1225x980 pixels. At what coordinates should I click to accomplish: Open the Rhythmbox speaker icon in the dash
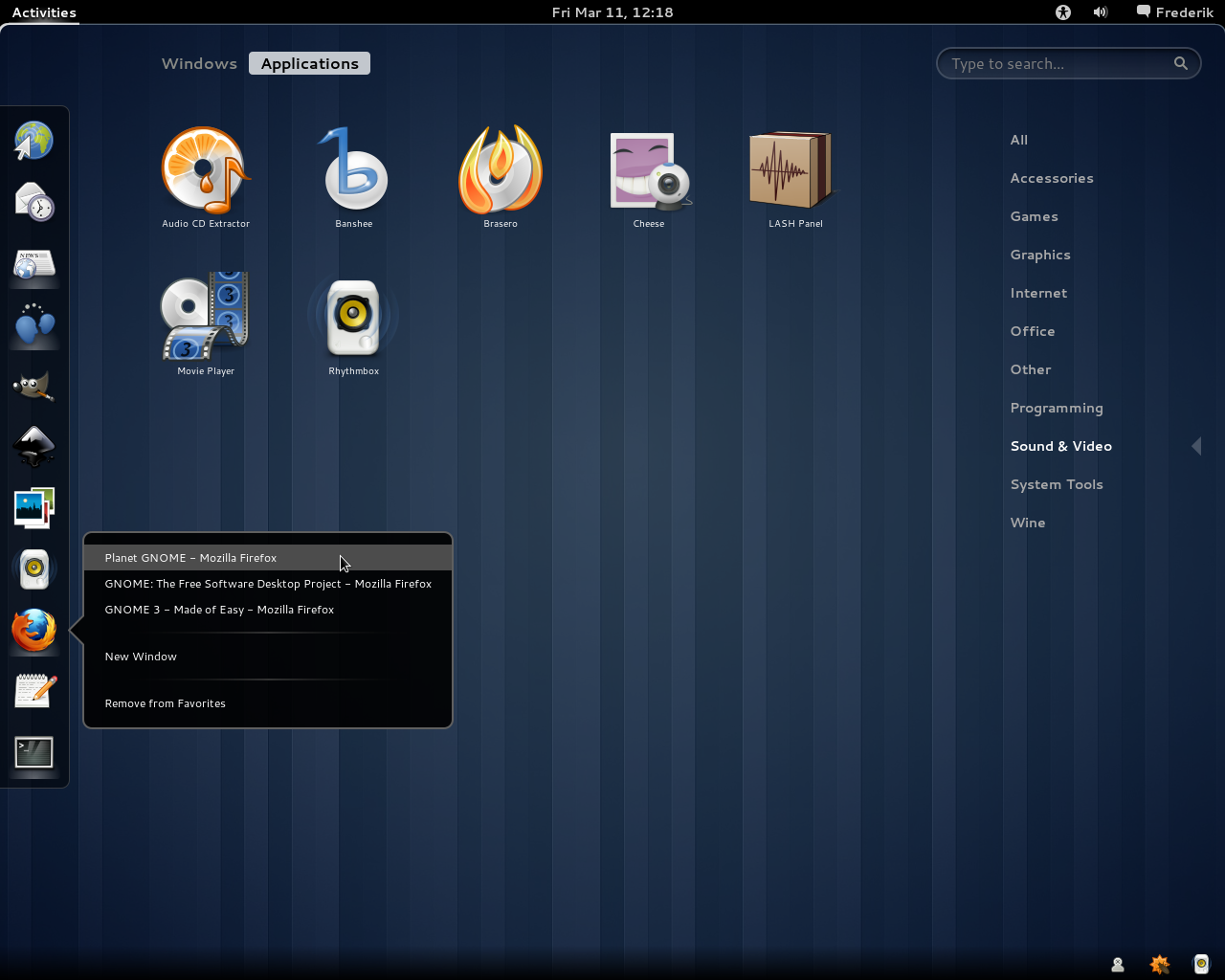tap(34, 569)
